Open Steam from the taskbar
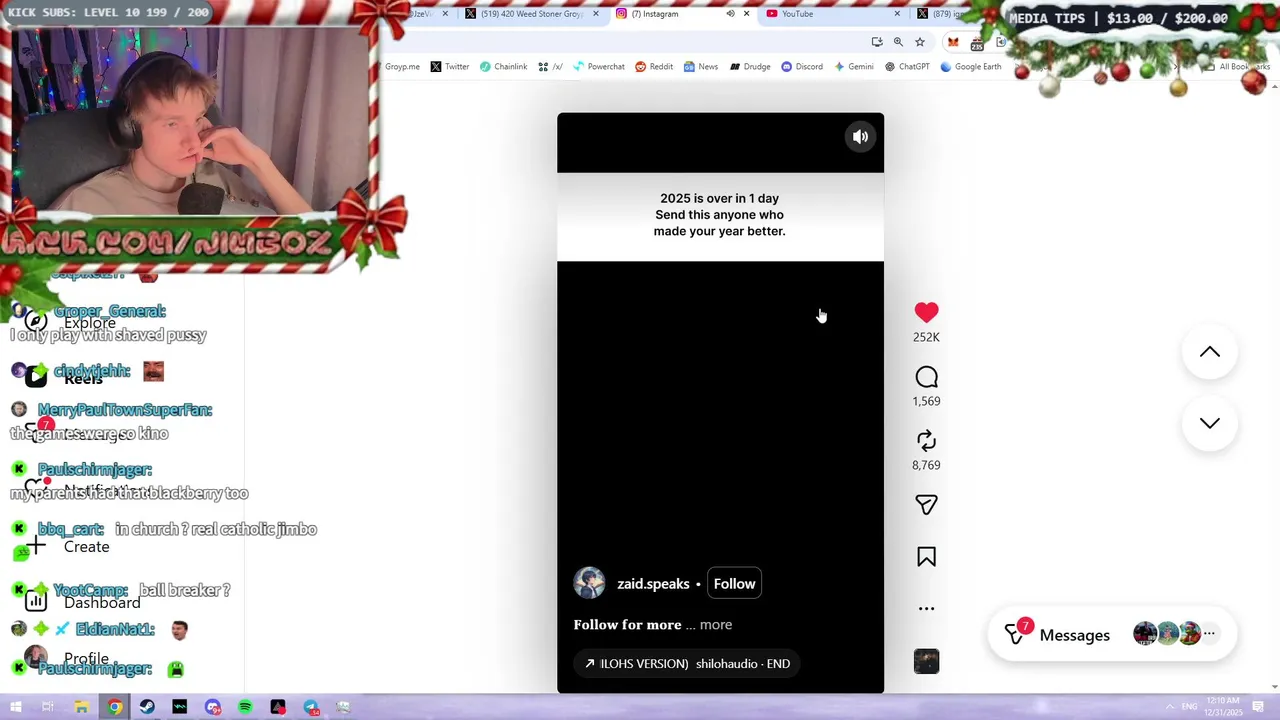Viewport: 1280px width, 720px height. click(147, 707)
